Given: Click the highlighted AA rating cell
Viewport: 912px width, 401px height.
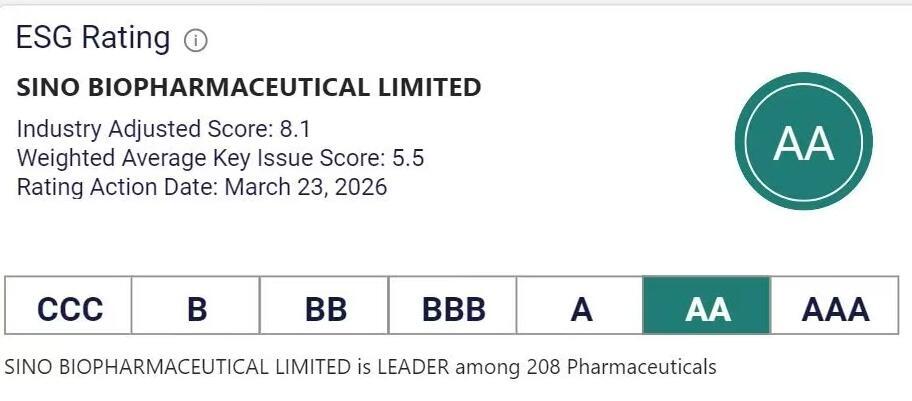Looking at the screenshot, I should (707, 307).
